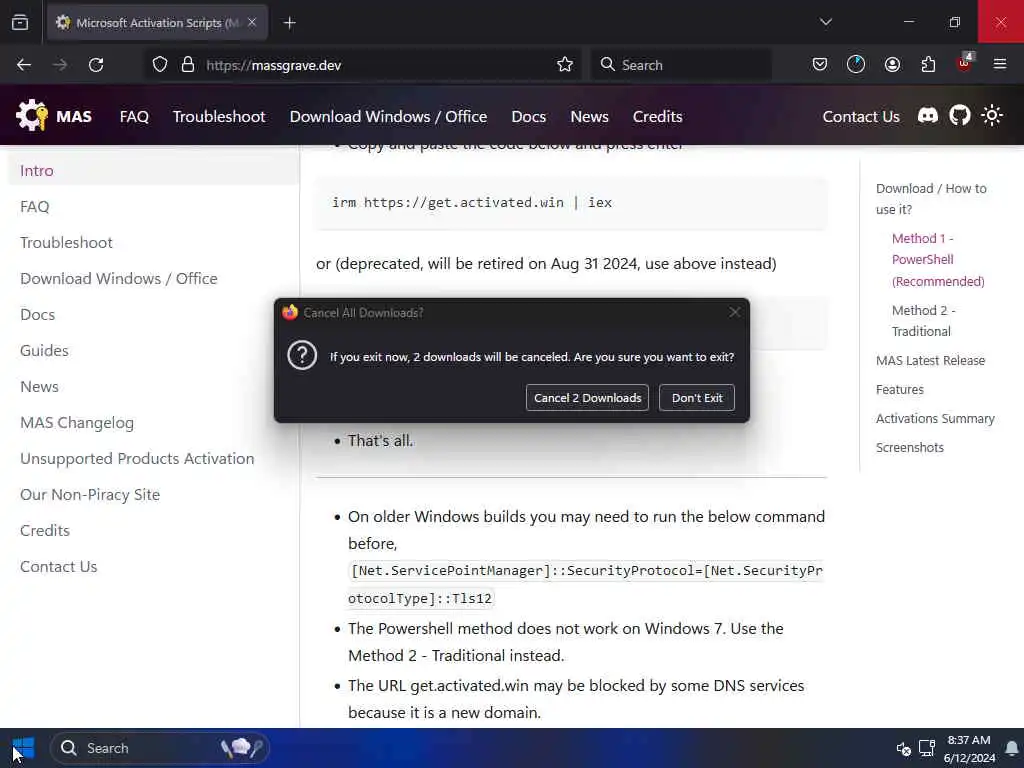This screenshot has width=1024, height=768.
Task: Jump to Download / How to use it?
Action: tap(931, 199)
